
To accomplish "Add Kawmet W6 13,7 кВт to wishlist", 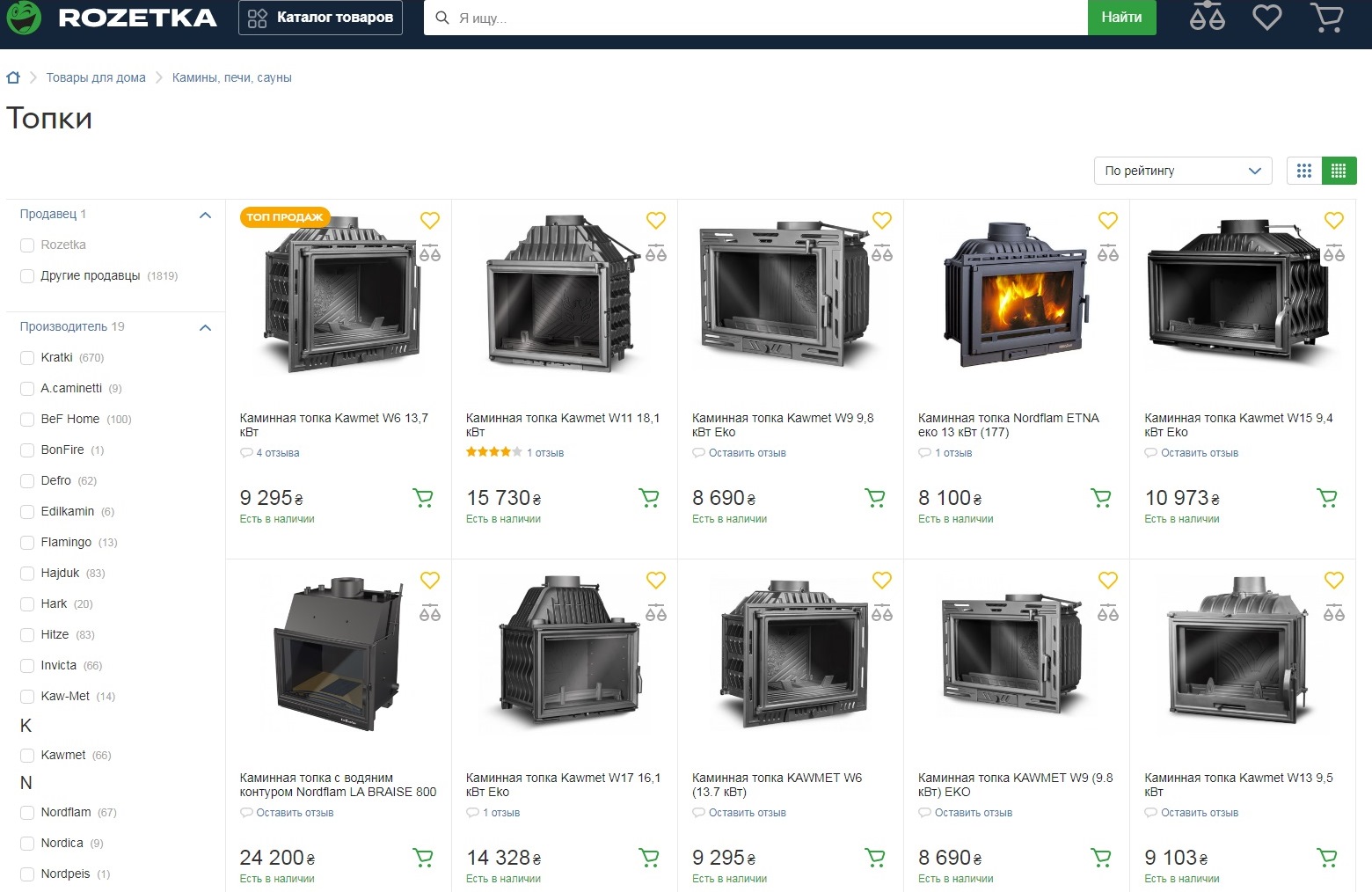I will pyautogui.click(x=429, y=220).
